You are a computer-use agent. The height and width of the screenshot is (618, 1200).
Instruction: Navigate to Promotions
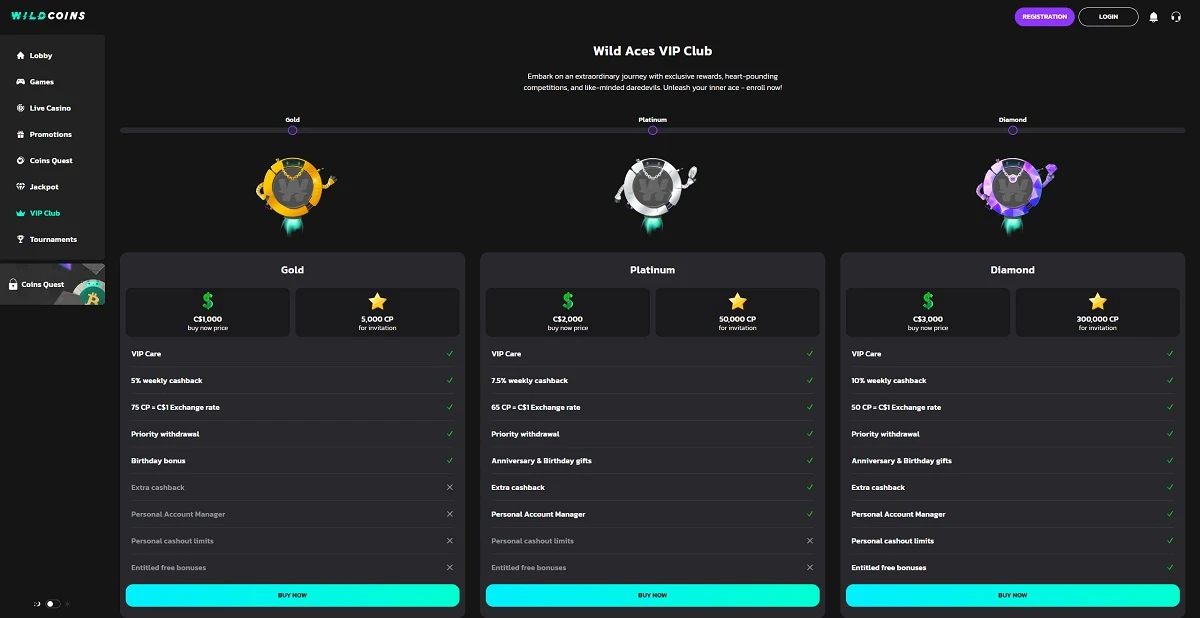click(52, 134)
